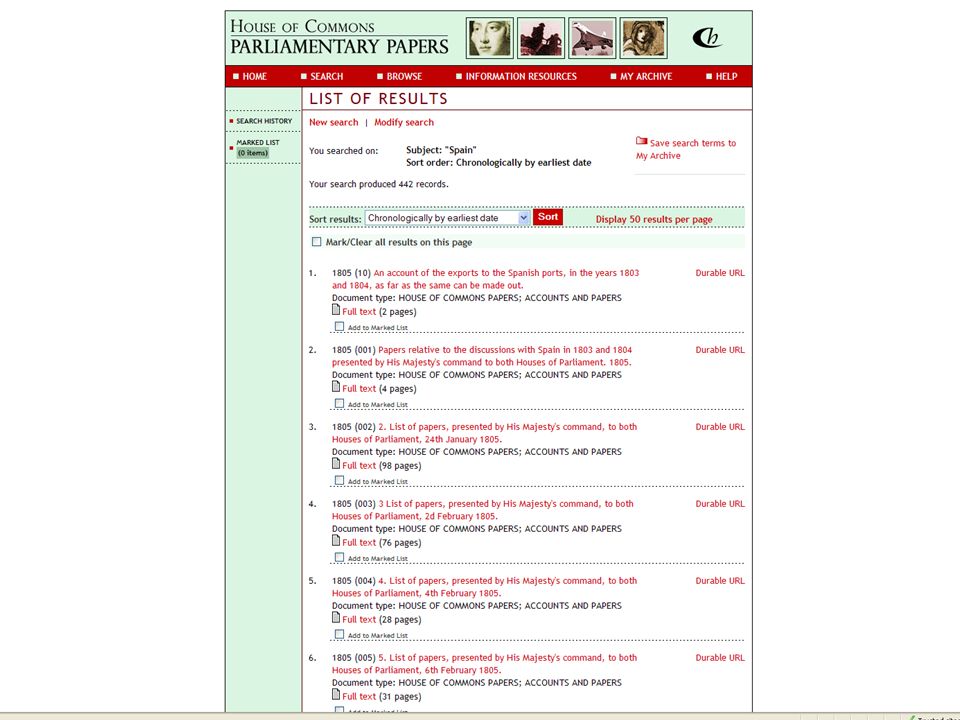Click the Chadwyck-Healey logo icon

(x=707, y=37)
